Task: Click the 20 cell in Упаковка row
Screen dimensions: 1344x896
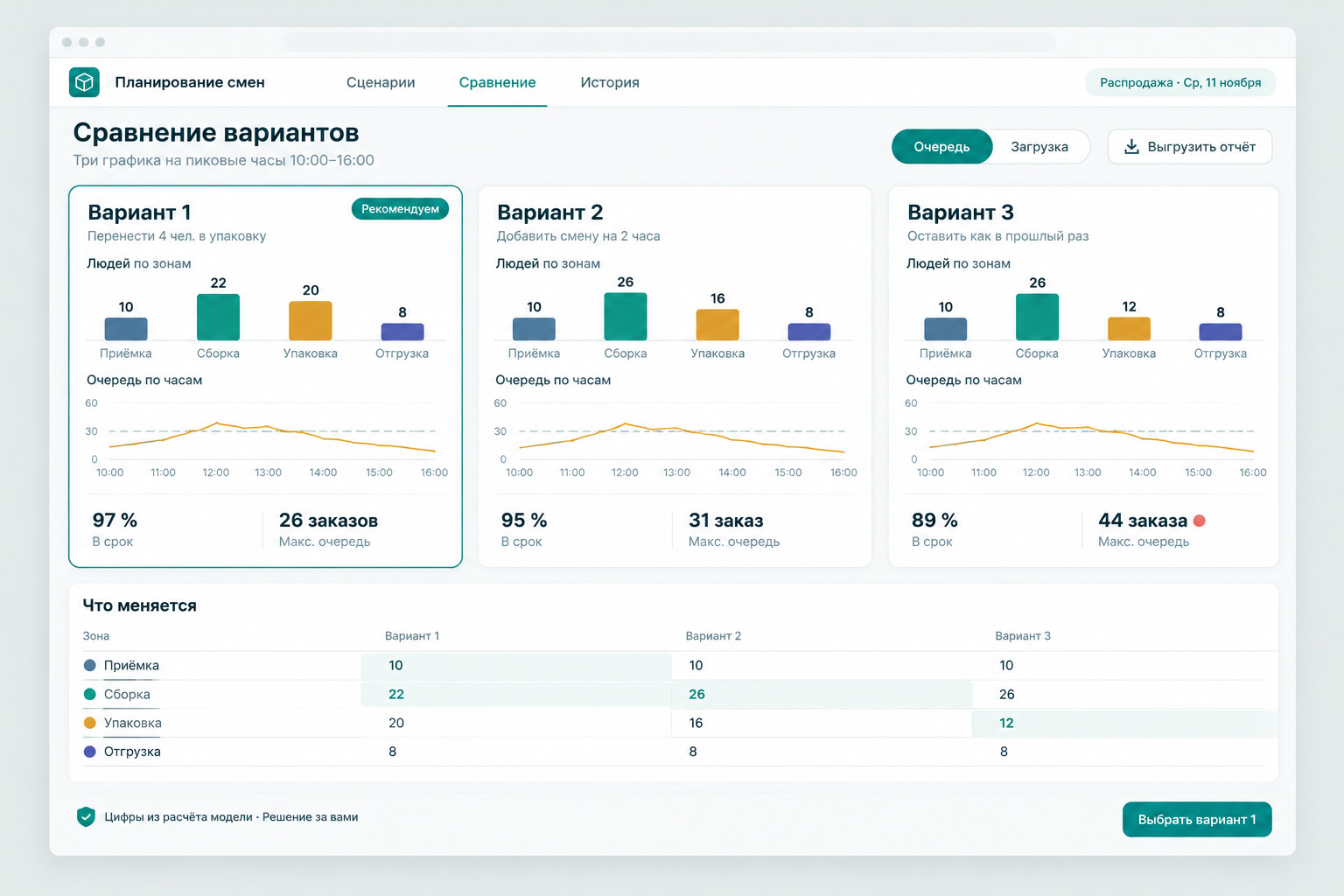Action: coord(396,723)
